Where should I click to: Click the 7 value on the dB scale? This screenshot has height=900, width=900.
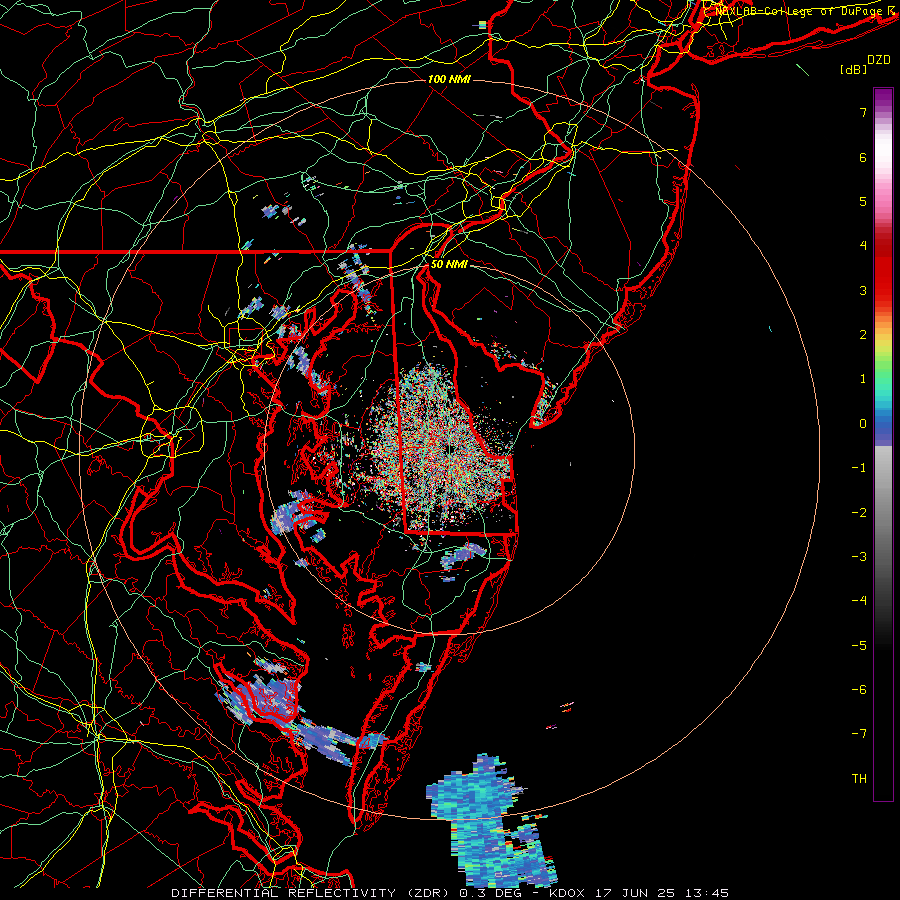tap(863, 112)
